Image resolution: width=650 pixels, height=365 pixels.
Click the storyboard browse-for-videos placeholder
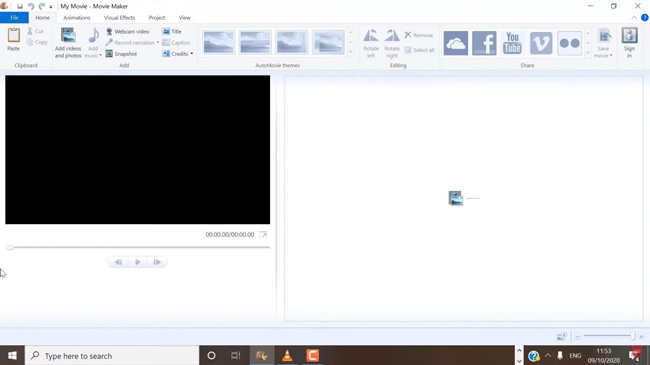pos(464,198)
